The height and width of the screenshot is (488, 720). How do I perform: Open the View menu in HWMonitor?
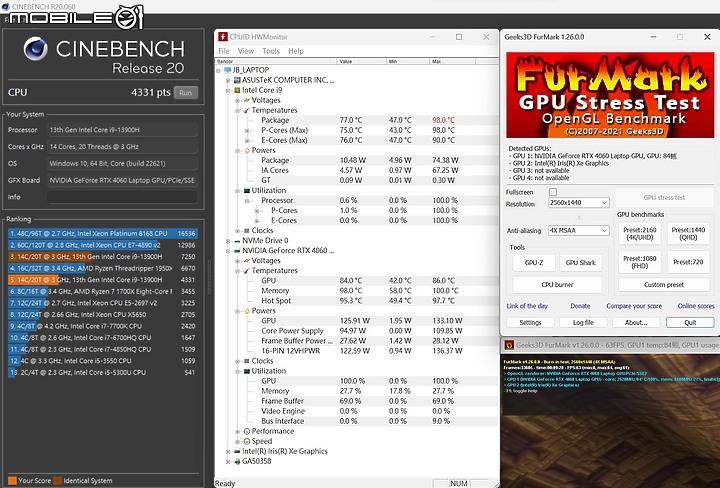tap(246, 51)
